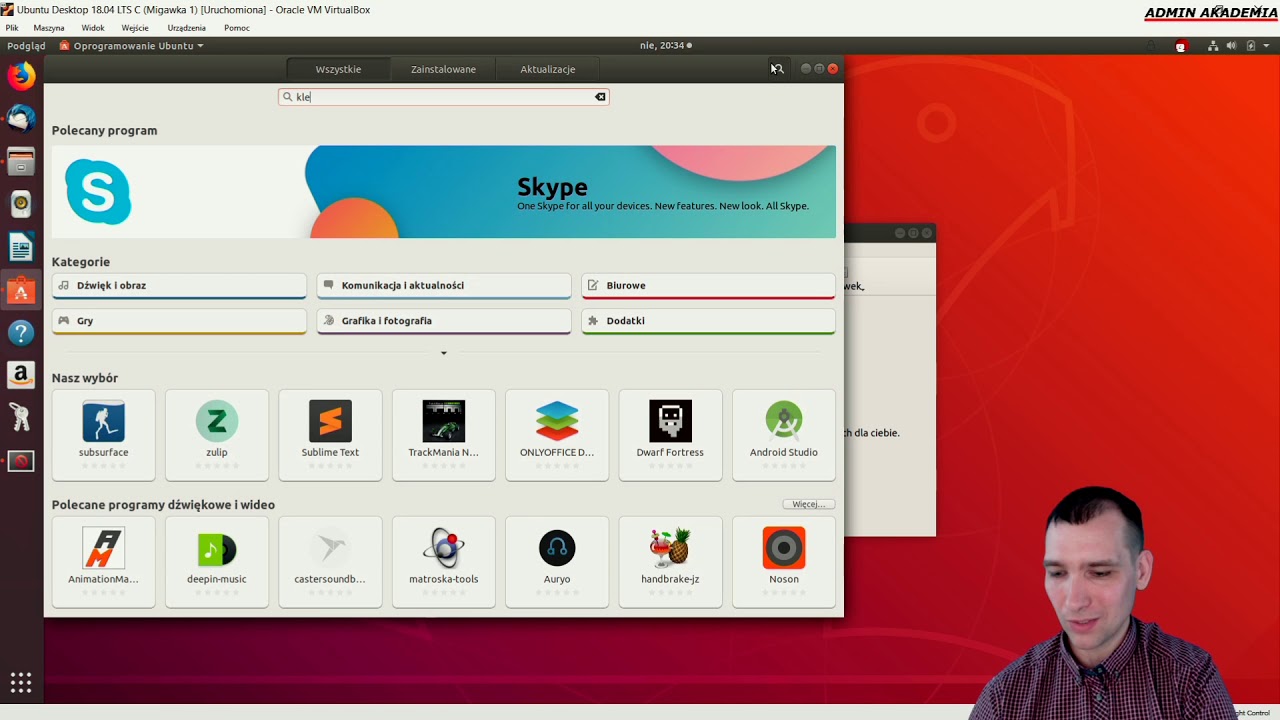Click the Podgląd activities button

tap(26, 46)
